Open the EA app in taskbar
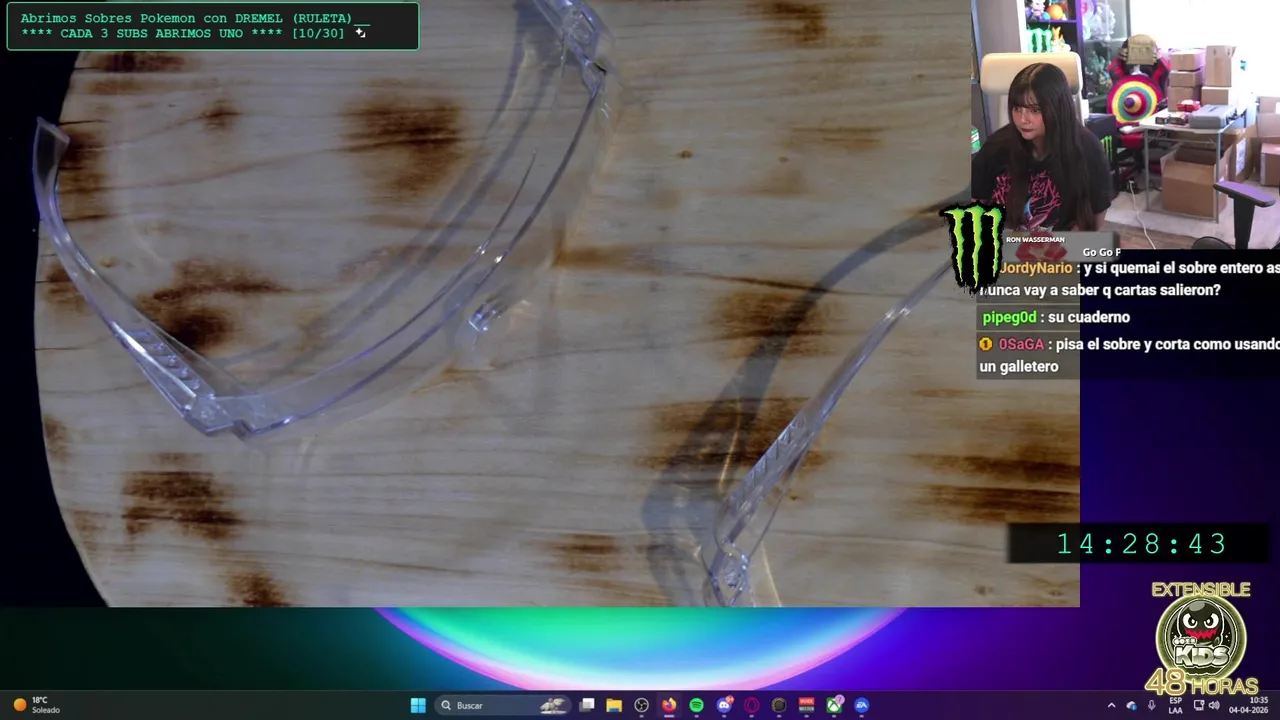1280x720 pixels. pos(861,705)
